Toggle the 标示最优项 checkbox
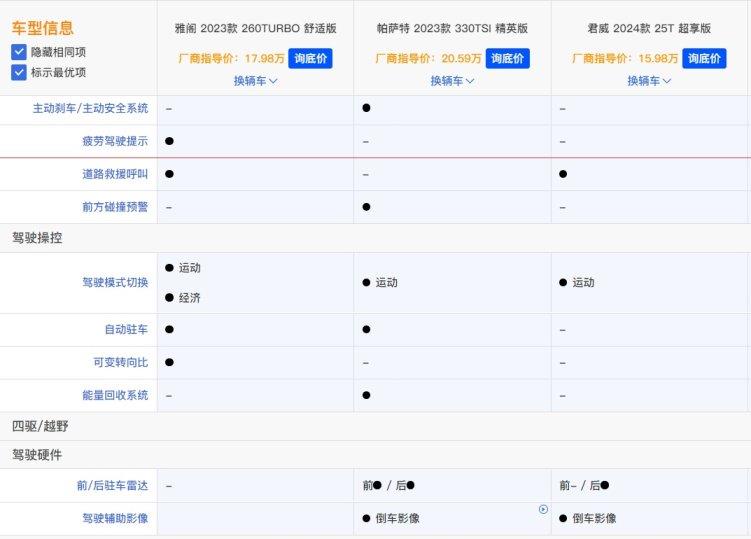 click(x=19, y=72)
